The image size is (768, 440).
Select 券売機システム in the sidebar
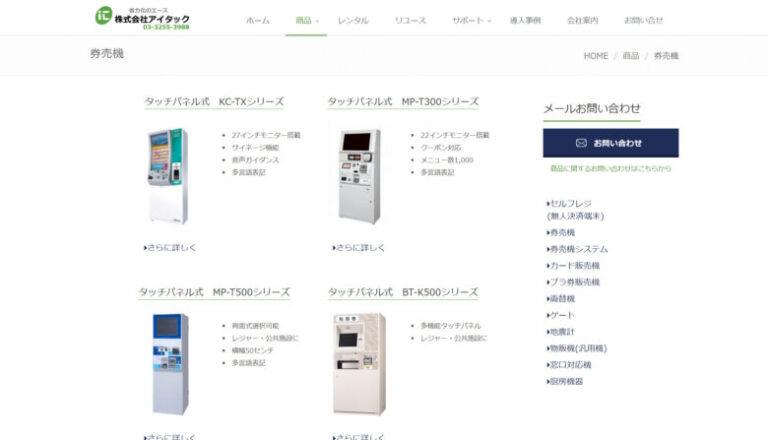click(x=577, y=249)
